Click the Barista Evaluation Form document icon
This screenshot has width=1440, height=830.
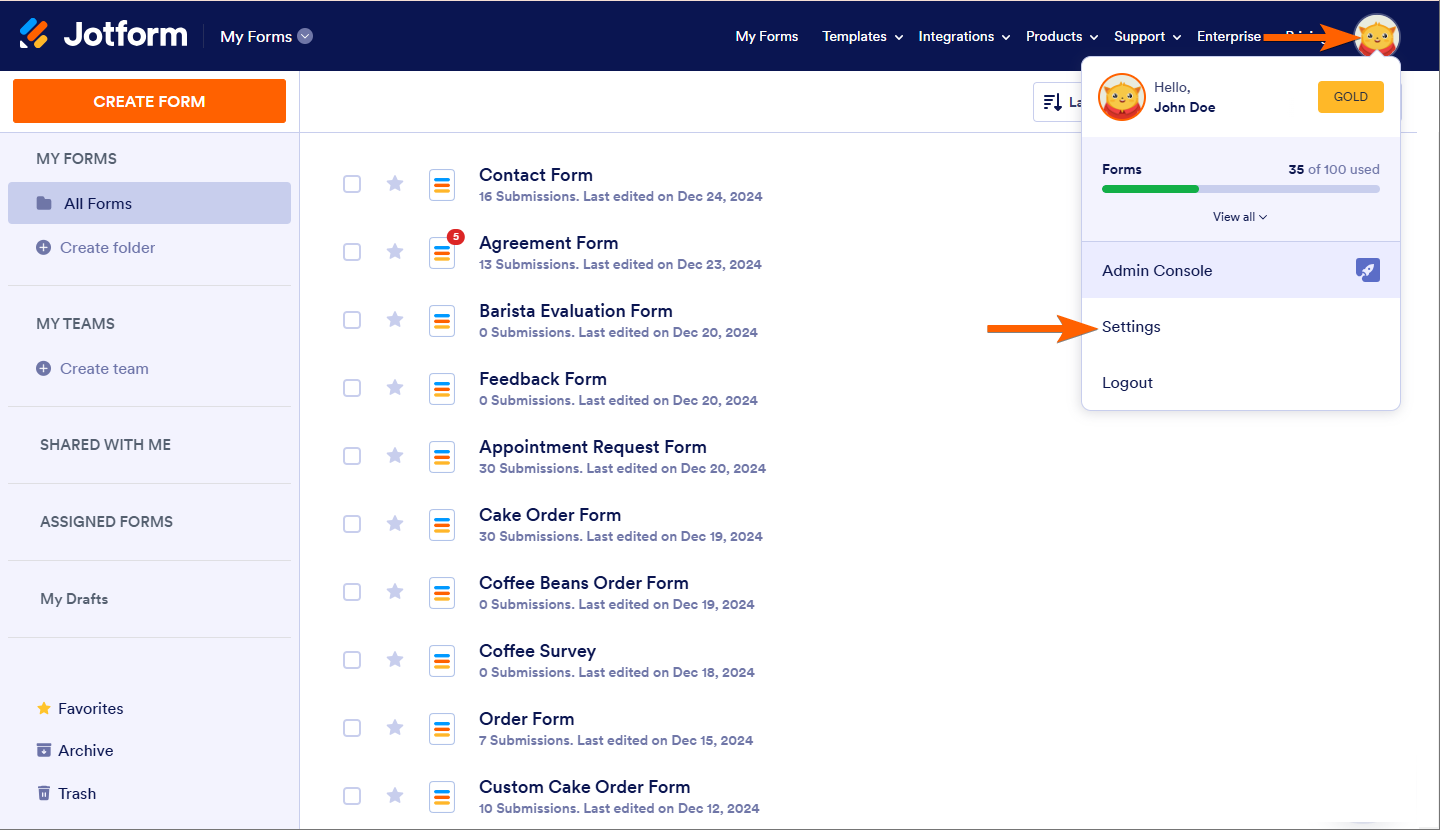(442, 320)
